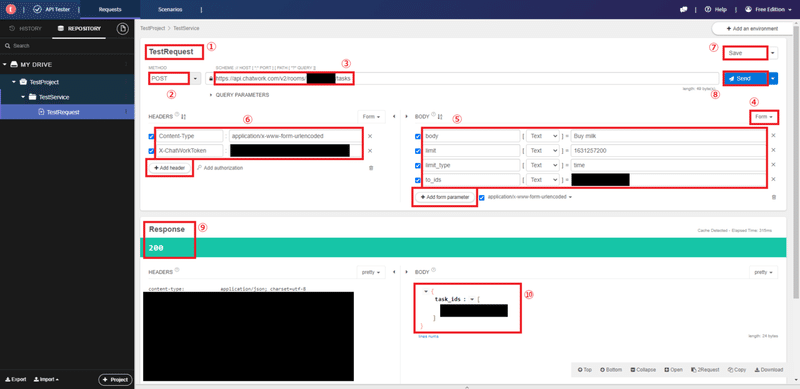Open the Send options dropdown arrow
800x389 pixels.
click(774, 79)
